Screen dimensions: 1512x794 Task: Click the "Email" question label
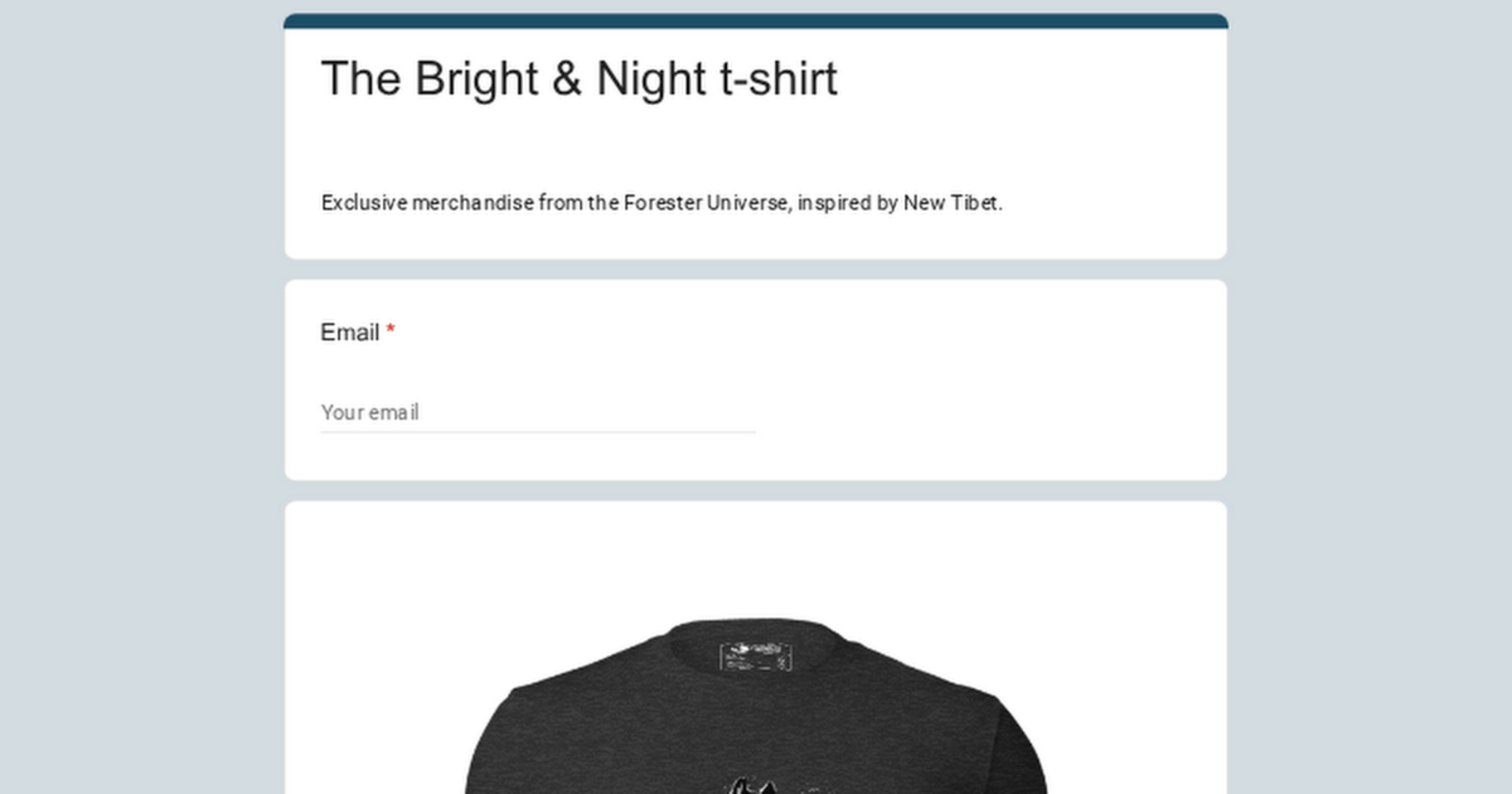click(x=349, y=332)
